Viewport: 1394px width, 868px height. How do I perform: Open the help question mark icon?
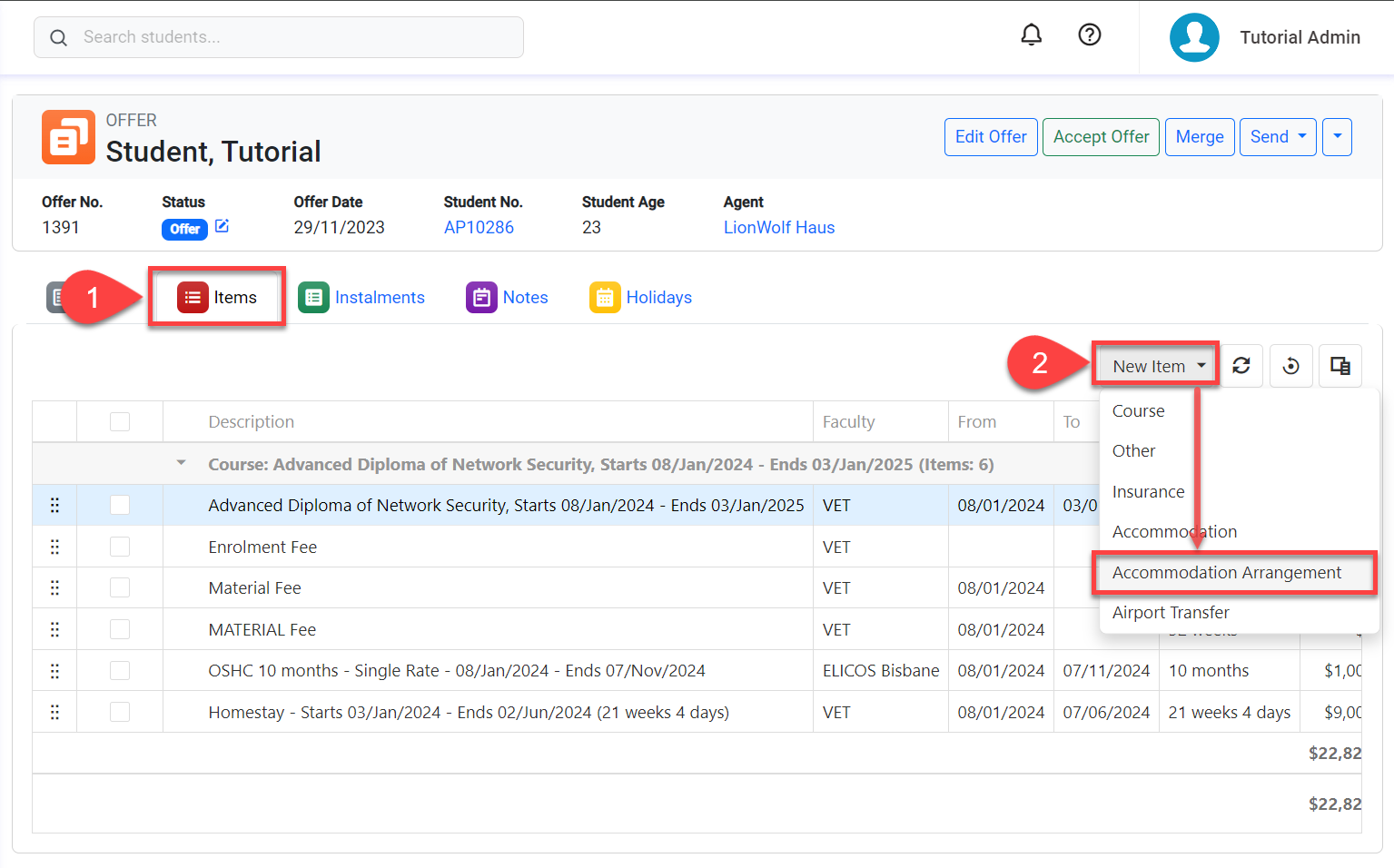[1089, 35]
